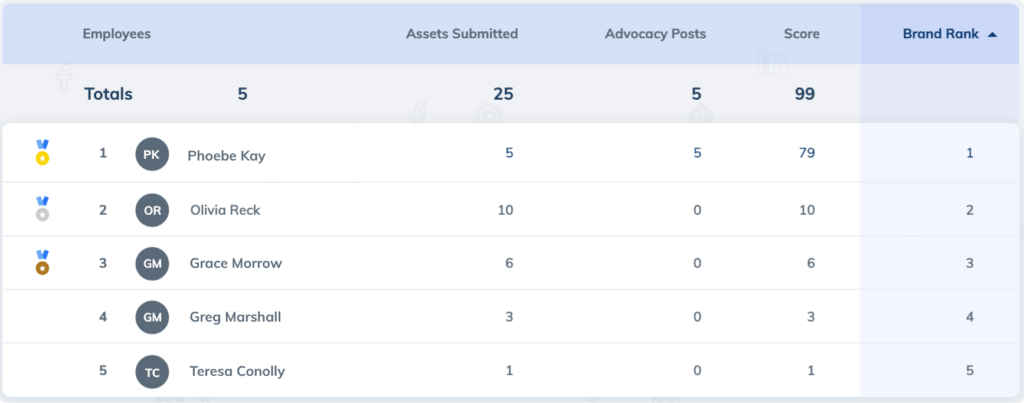Toggle the Brand Rank sort arrow
This screenshot has width=1024, height=403.
coord(992,35)
